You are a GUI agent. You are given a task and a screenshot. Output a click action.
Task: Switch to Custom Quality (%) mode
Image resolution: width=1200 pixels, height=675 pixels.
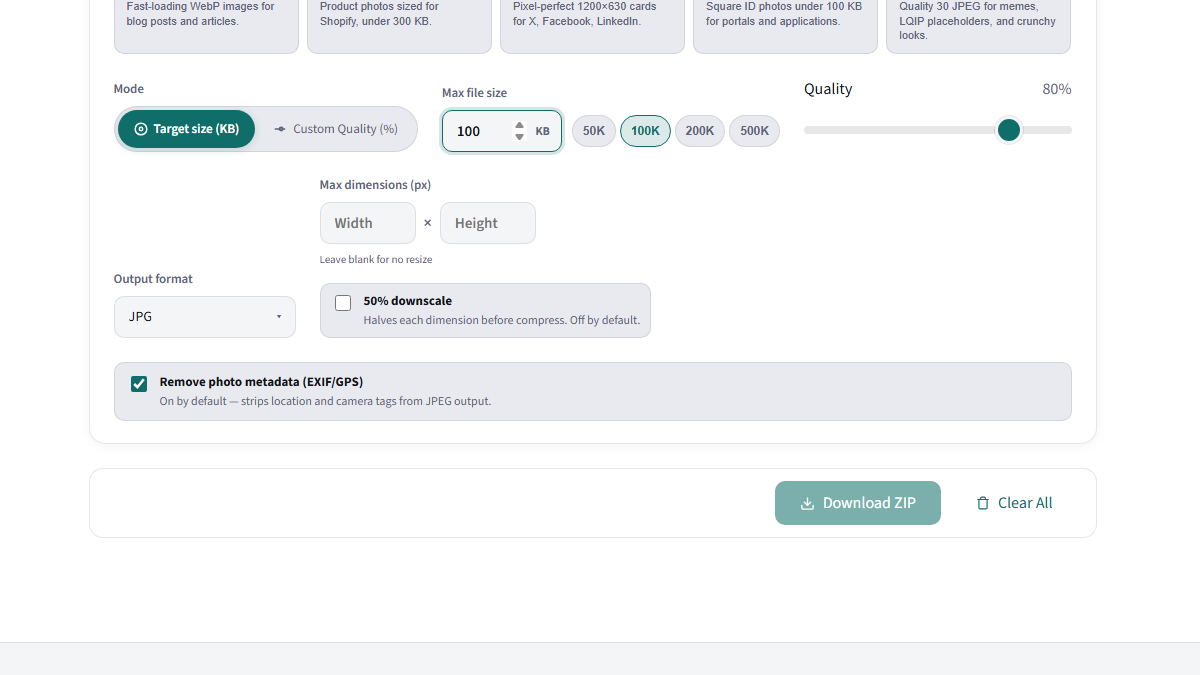pyautogui.click(x=336, y=129)
